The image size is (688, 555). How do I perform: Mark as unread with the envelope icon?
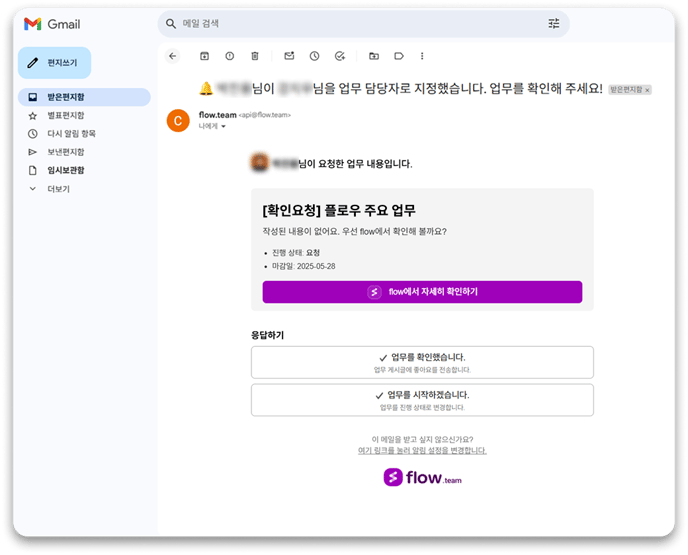pyautogui.click(x=289, y=56)
